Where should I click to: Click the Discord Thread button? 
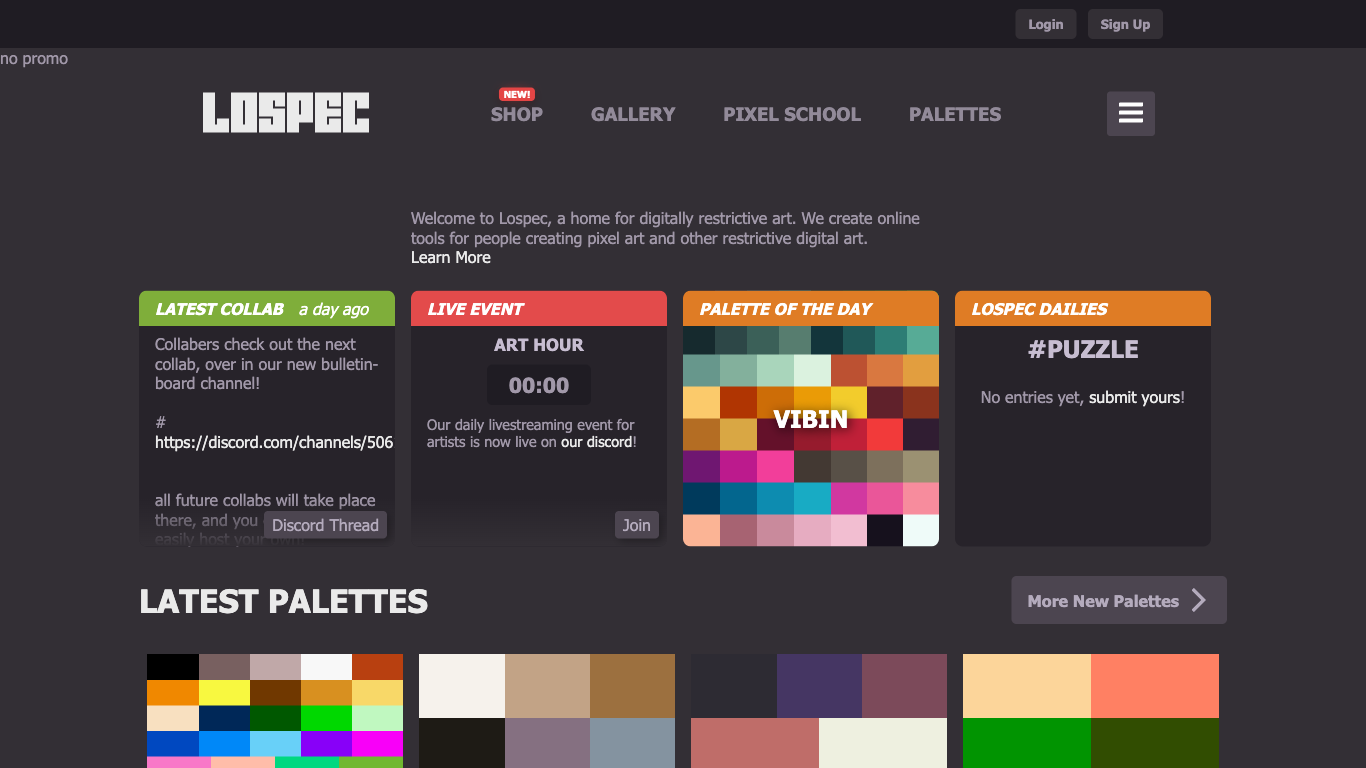(x=325, y=525)
